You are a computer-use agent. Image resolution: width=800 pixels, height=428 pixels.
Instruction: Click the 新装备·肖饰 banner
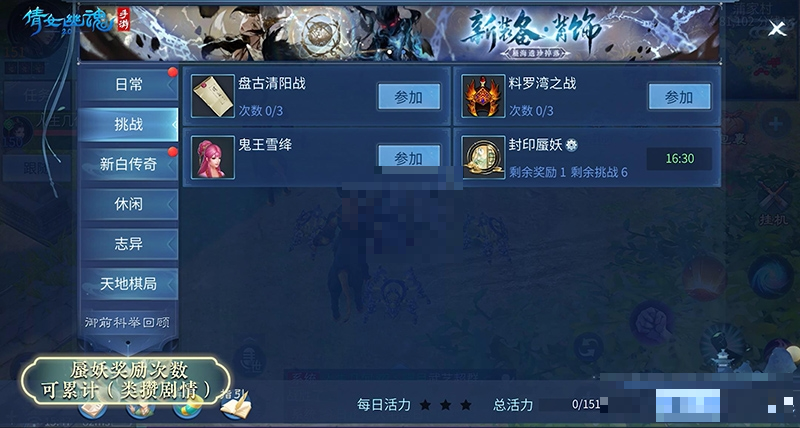[x=400, y=33]
